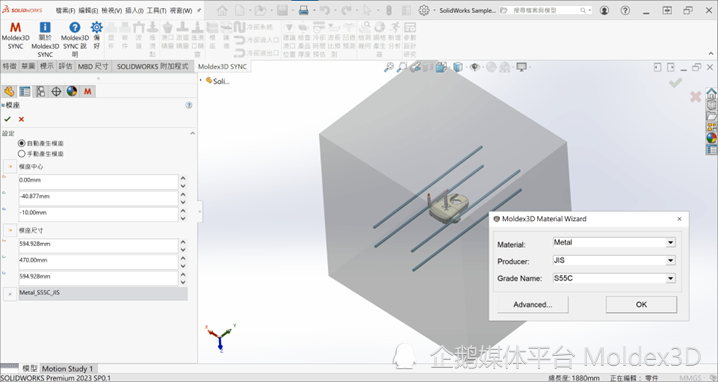
Task: Click the Advanced... button in Material Wizard
Action: pos(533,305)
